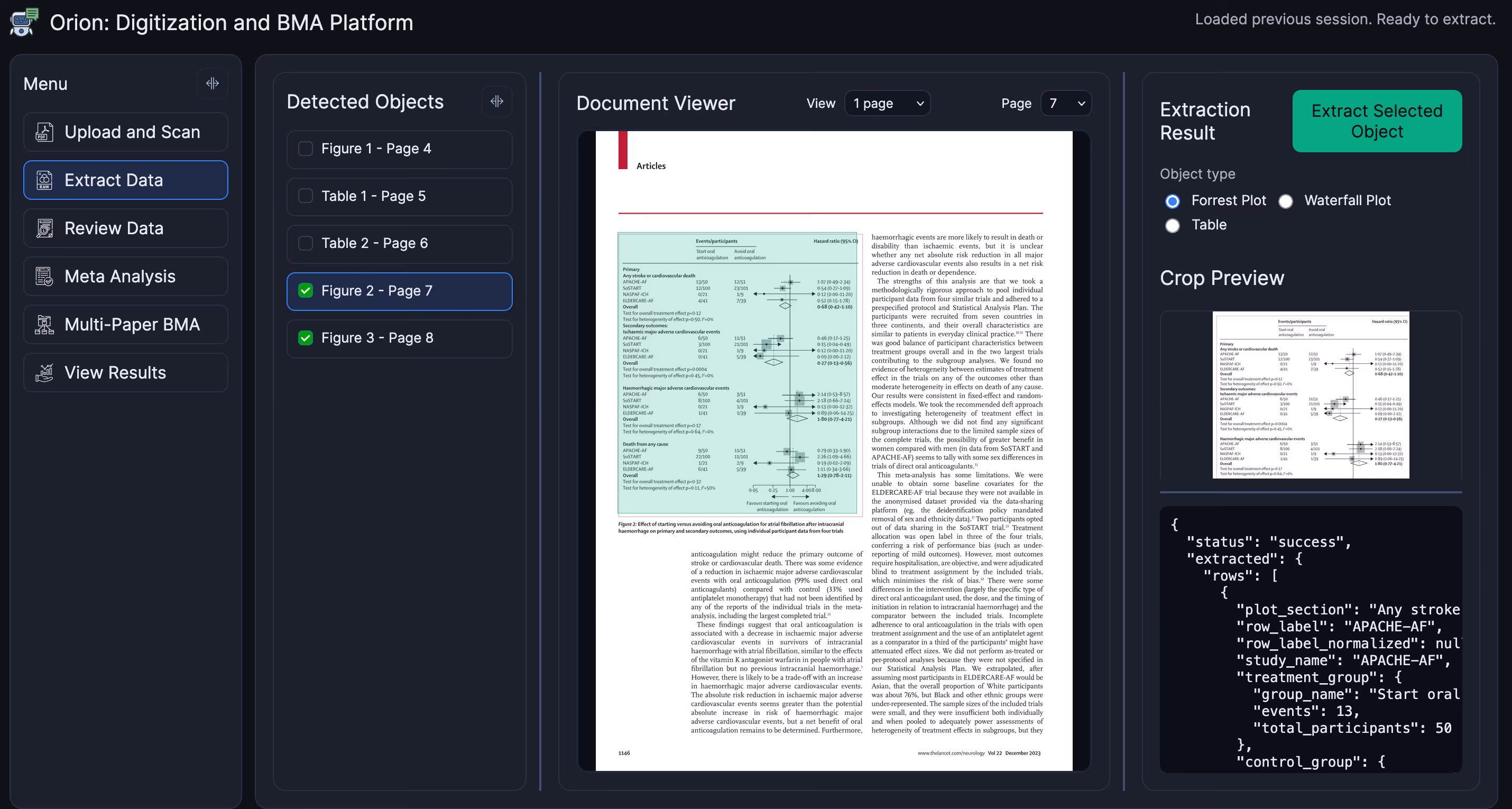Click the Meta Analysis checklist icon

pos(44,277)
